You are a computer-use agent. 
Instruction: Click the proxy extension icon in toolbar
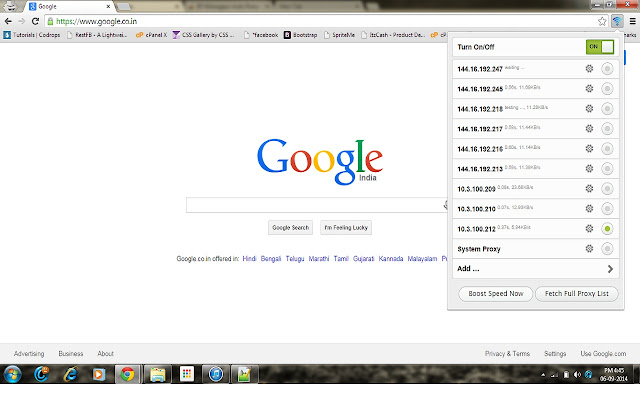[617, 21]
